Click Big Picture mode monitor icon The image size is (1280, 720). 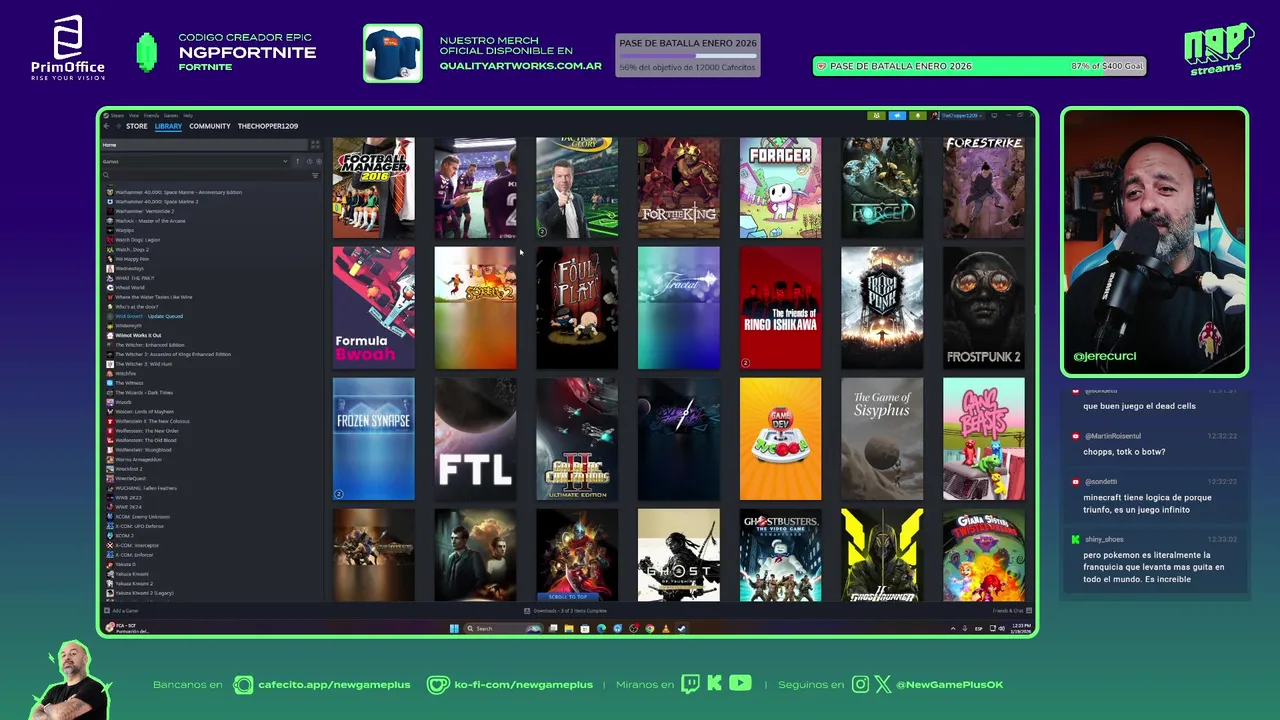(x=994, y=116)
